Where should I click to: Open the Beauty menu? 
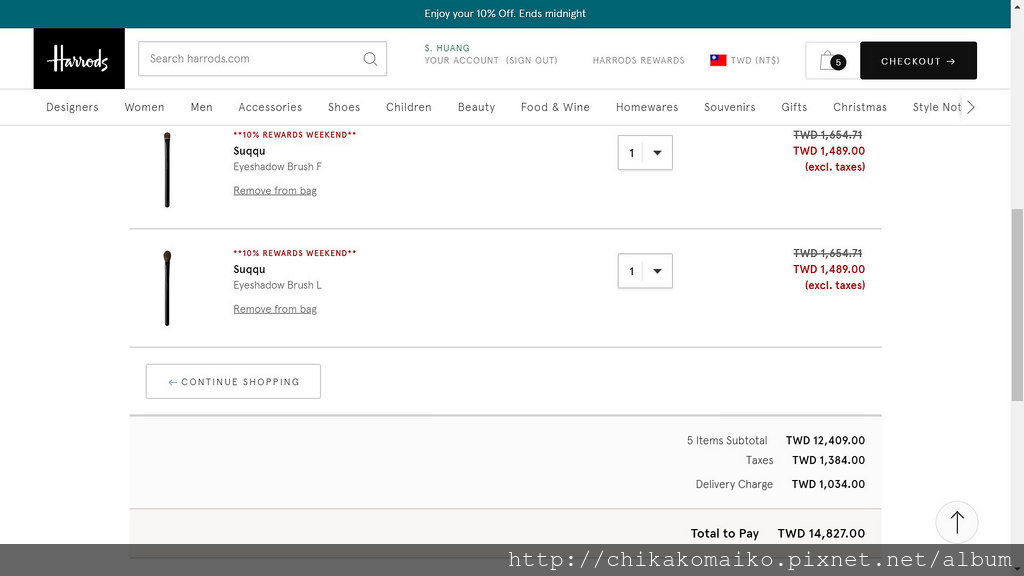476,107
